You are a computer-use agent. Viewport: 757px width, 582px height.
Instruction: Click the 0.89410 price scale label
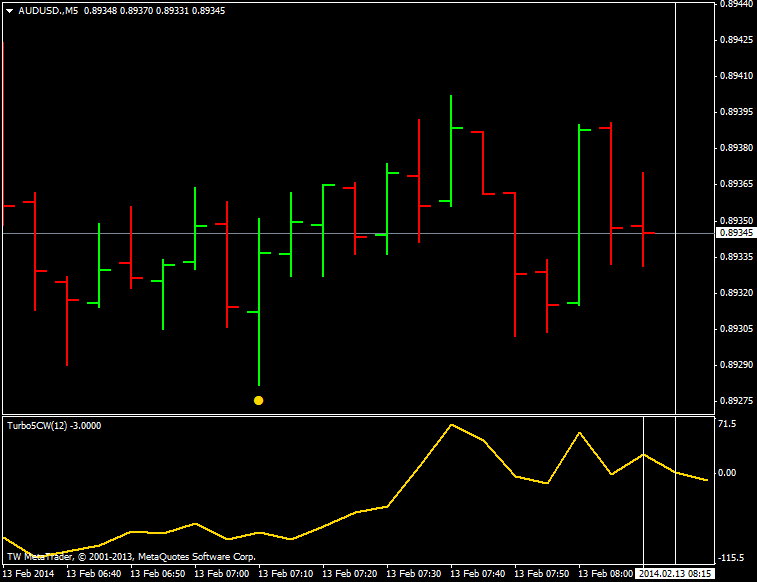(x=736, y=76)
